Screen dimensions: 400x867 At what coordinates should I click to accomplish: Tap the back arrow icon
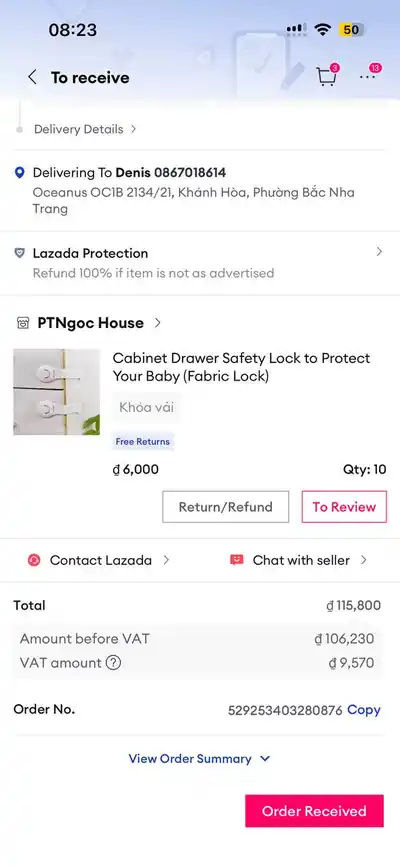33,77
